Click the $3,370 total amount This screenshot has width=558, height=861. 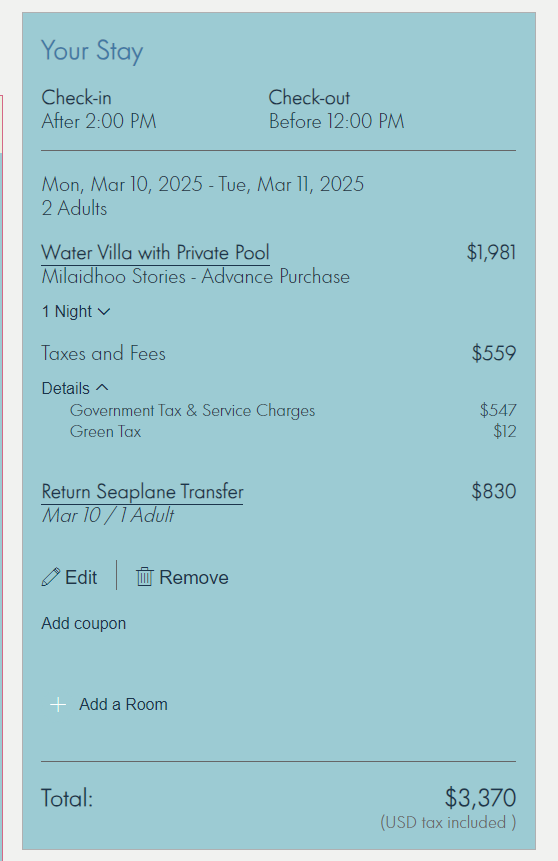click(x=480, y=797)
